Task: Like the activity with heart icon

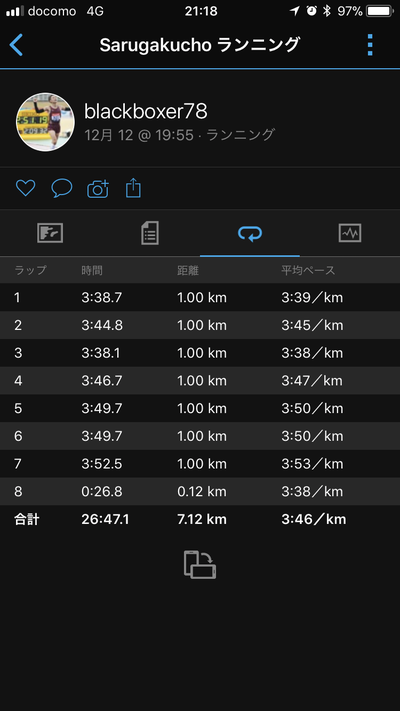Action: coord(25,188)
